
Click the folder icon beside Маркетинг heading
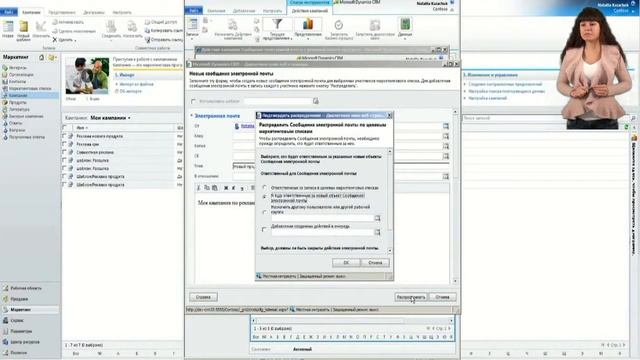click(52, 58)
